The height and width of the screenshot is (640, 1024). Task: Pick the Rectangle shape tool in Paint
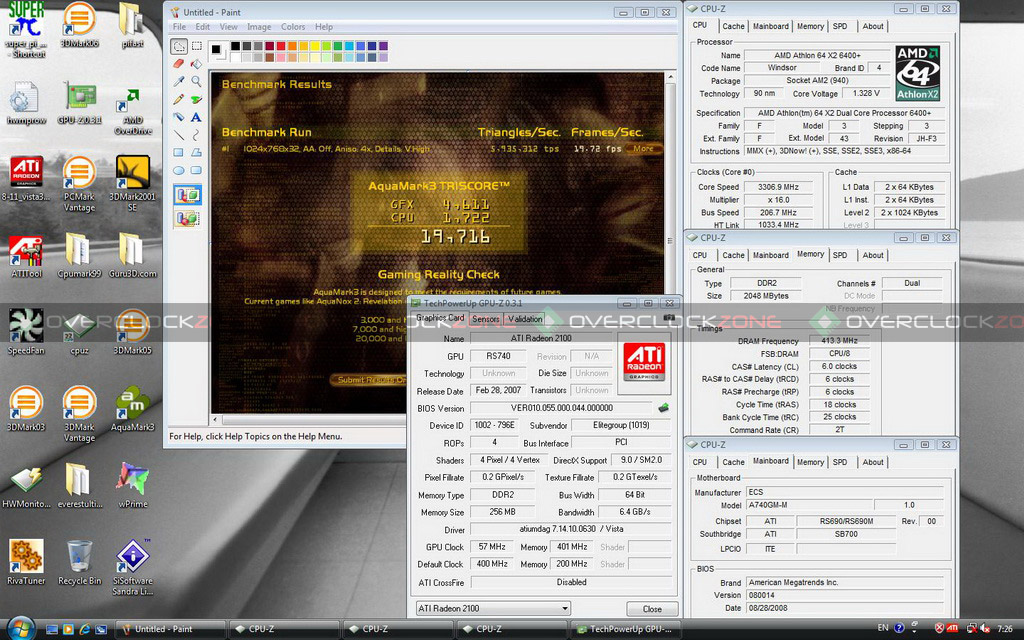[179, 152]
